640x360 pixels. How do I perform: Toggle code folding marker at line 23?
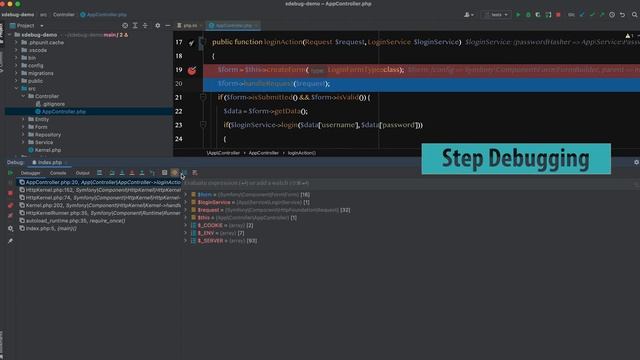(203, 125)
